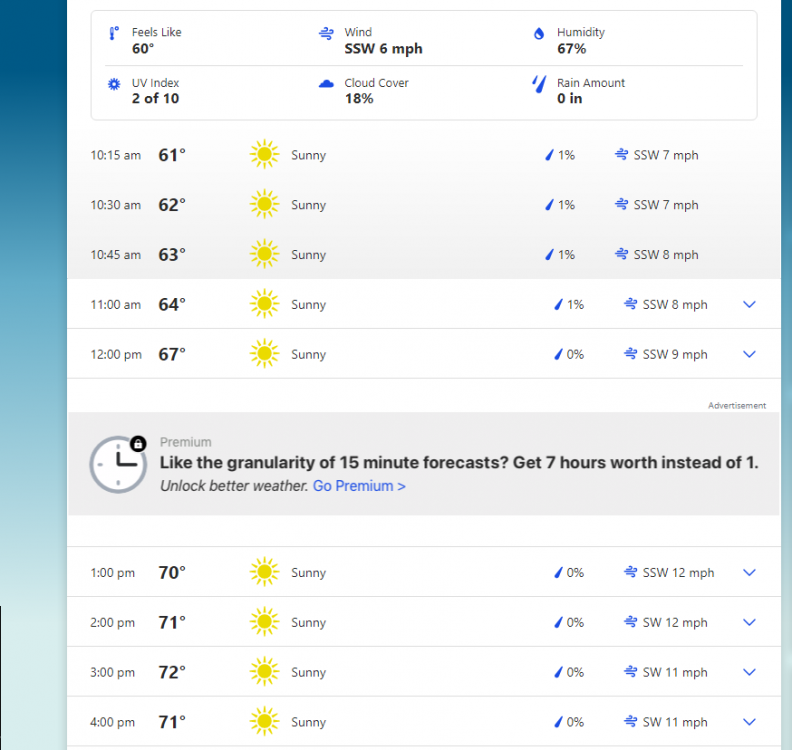This screenshot has height=750, width=792.
Task: Expand details for 2:00 pm
Action: click(750, 623)
